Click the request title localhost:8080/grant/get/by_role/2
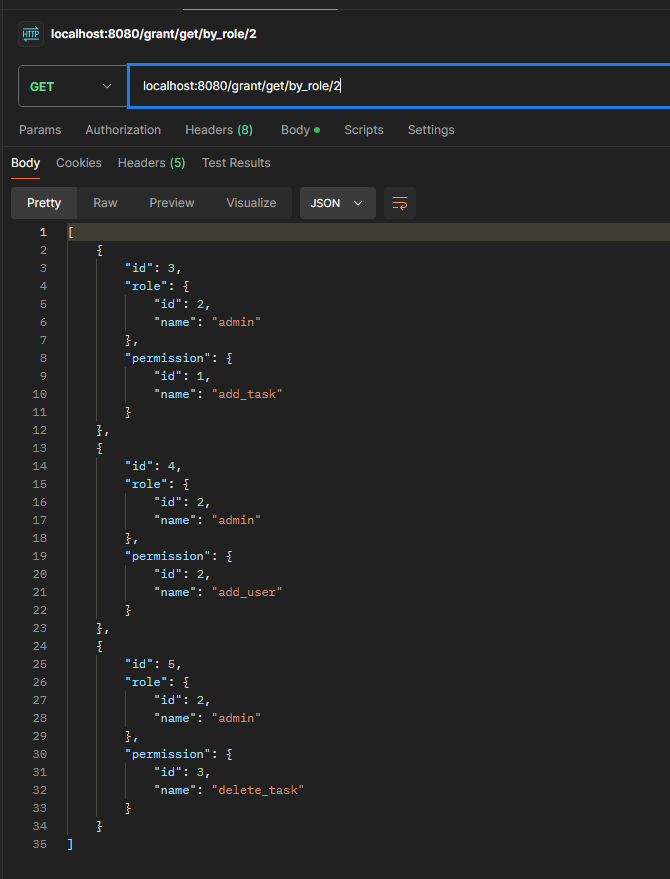 [154, 34]
